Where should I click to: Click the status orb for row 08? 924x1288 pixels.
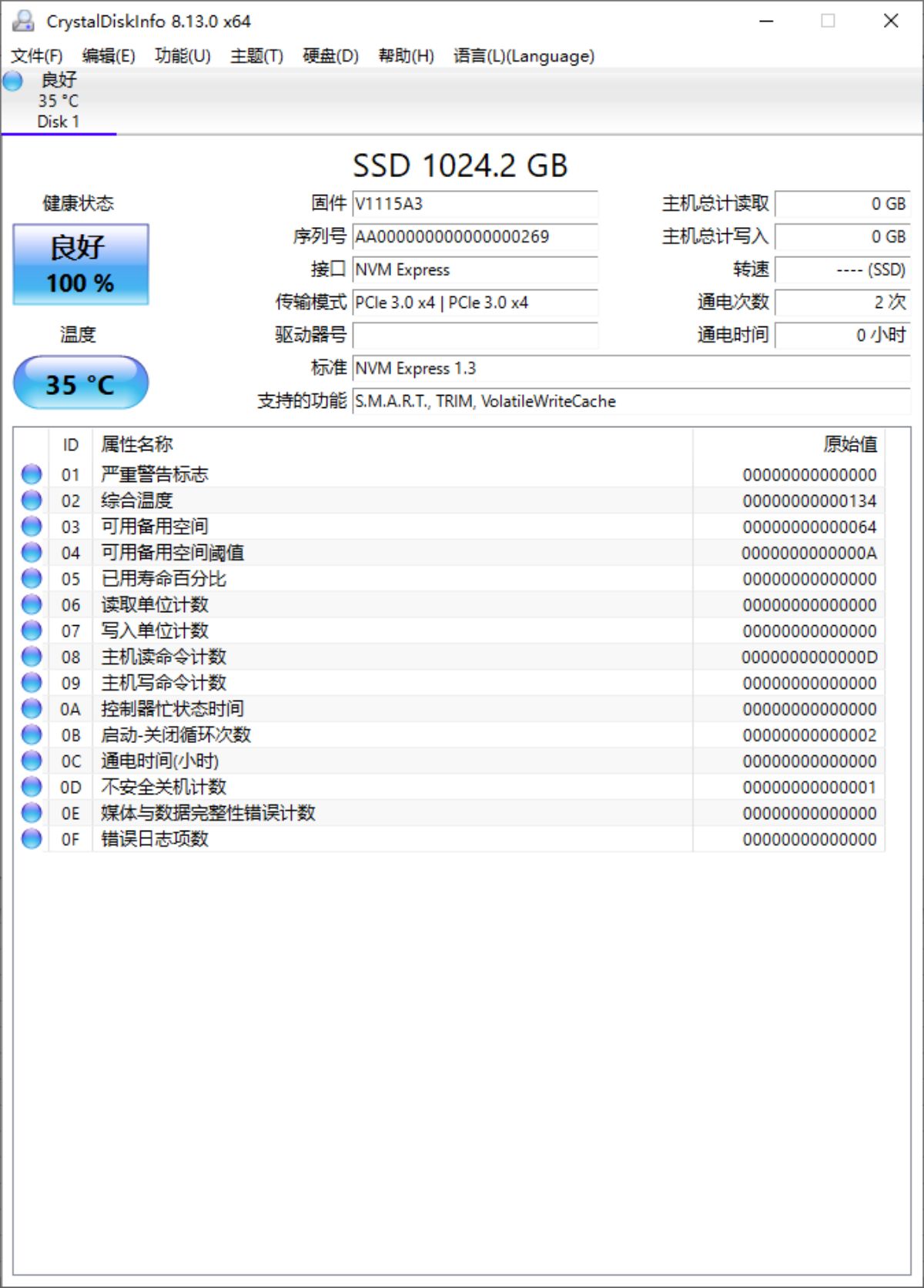point(32,657)
